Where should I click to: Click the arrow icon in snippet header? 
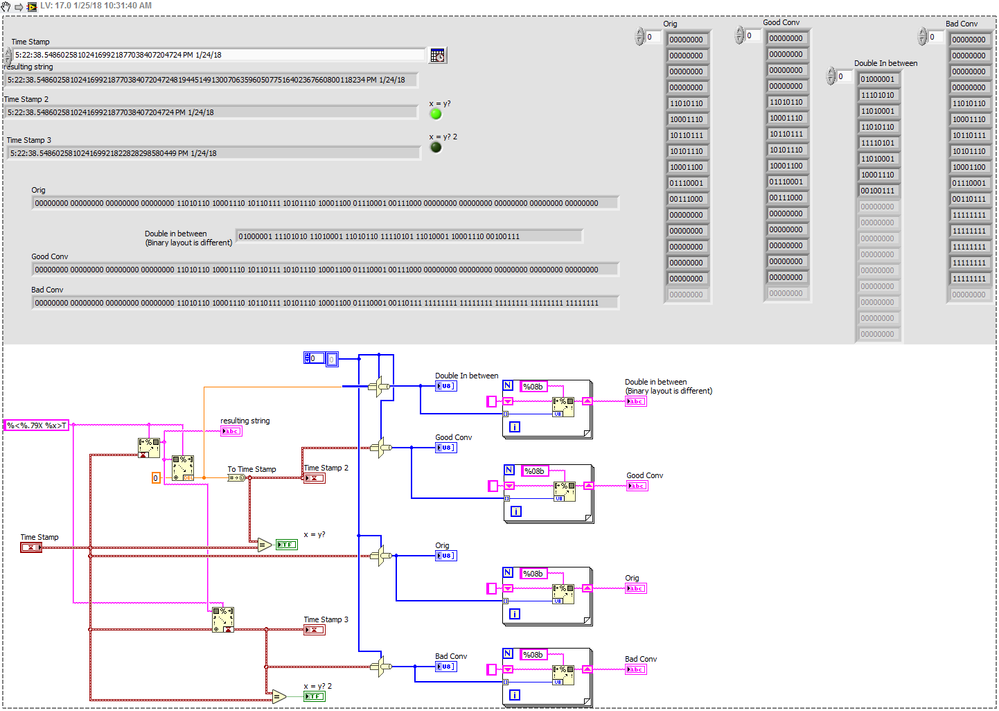pos(18,6)
